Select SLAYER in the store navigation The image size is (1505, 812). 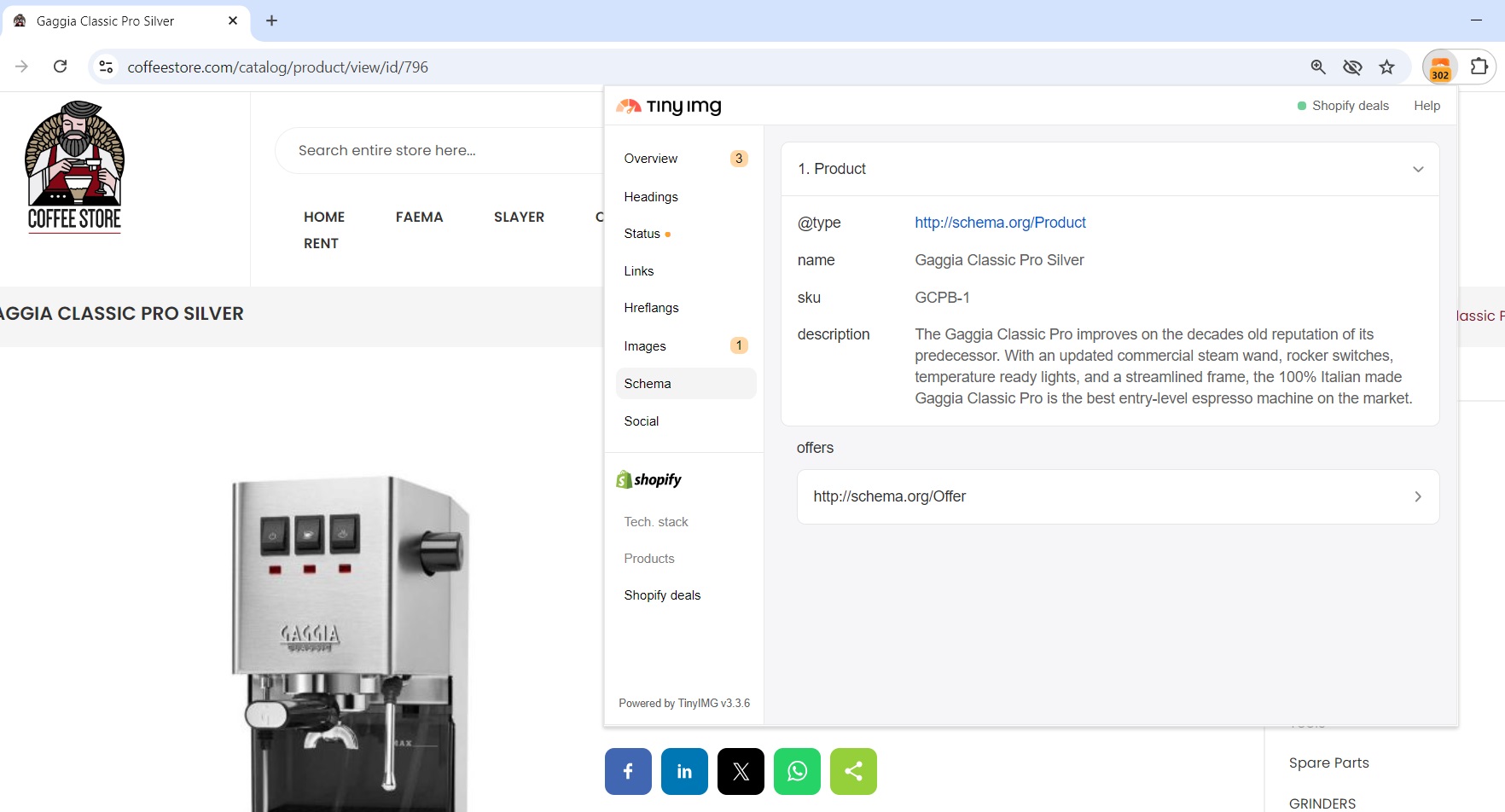click(x=519, y=217)
